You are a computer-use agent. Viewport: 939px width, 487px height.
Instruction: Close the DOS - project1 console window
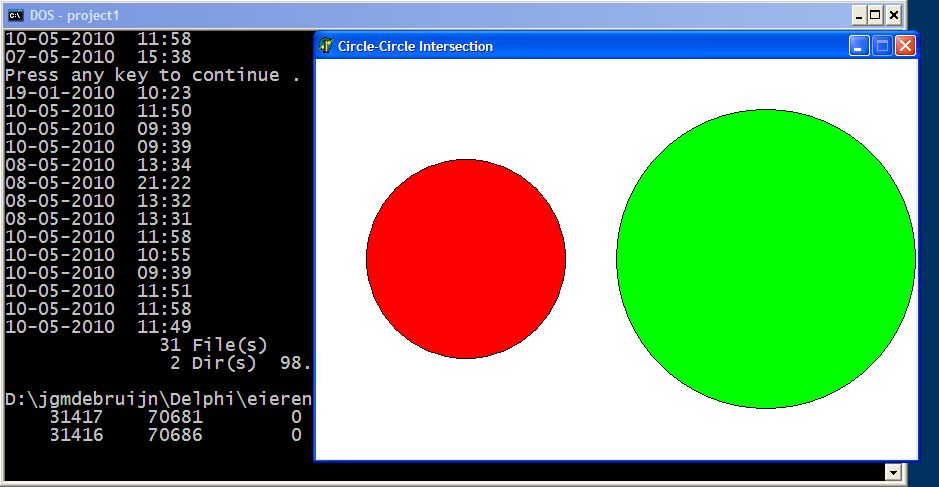click(893, 15)
